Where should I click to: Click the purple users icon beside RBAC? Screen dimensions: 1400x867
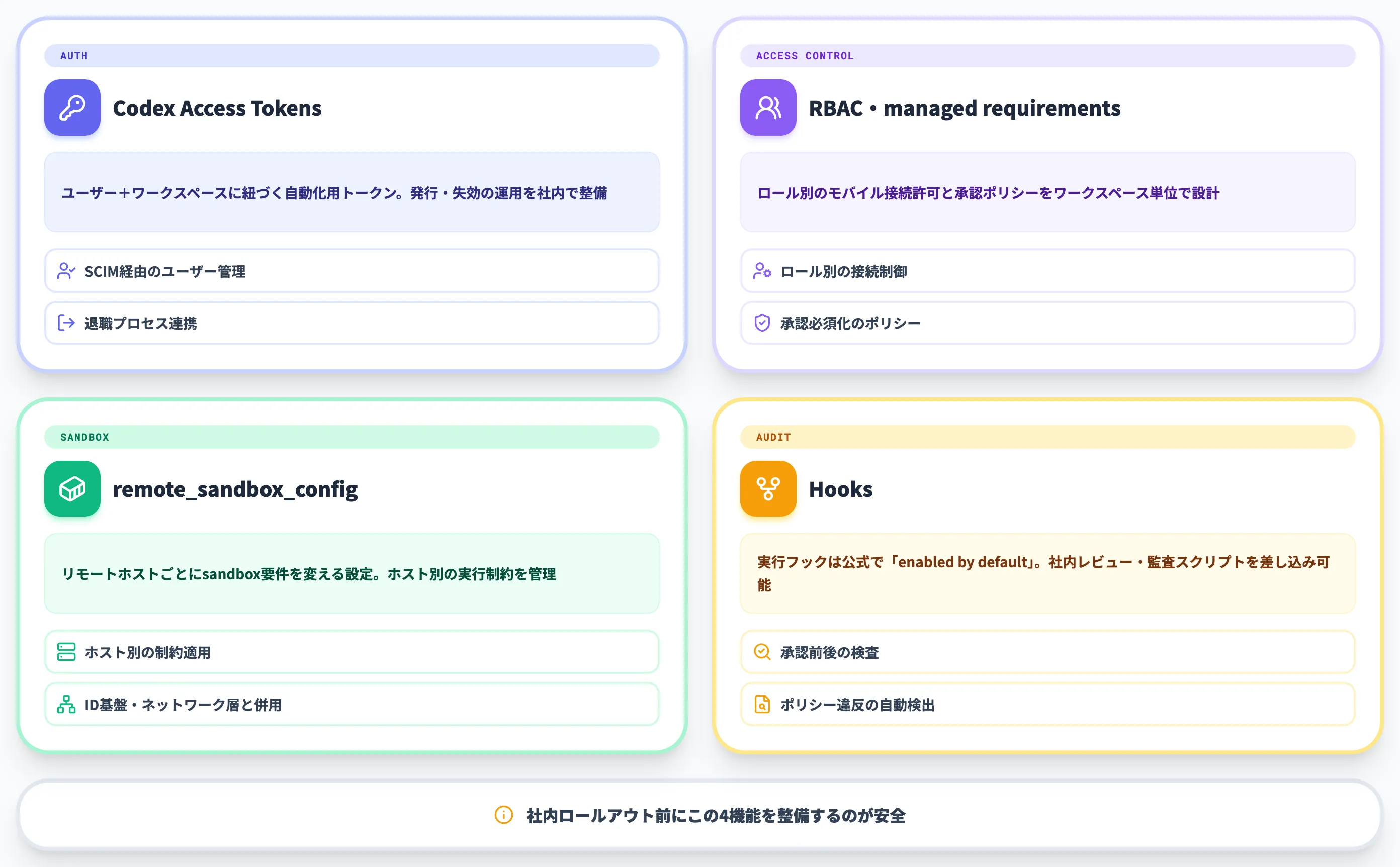click(x=768, y=108)
